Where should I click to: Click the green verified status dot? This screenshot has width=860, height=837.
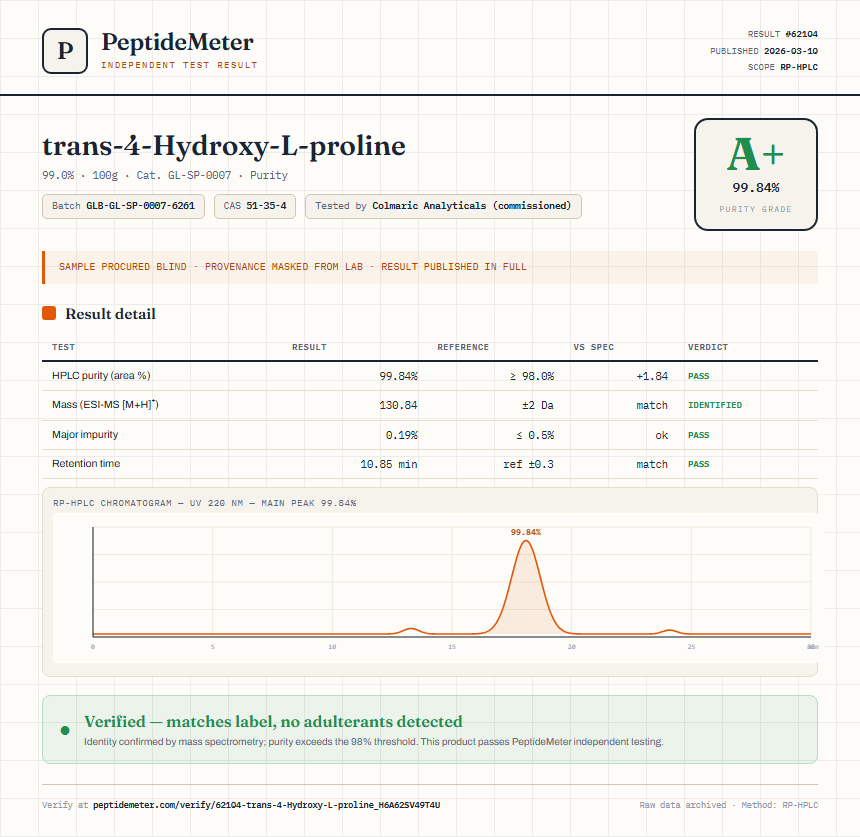65,730
